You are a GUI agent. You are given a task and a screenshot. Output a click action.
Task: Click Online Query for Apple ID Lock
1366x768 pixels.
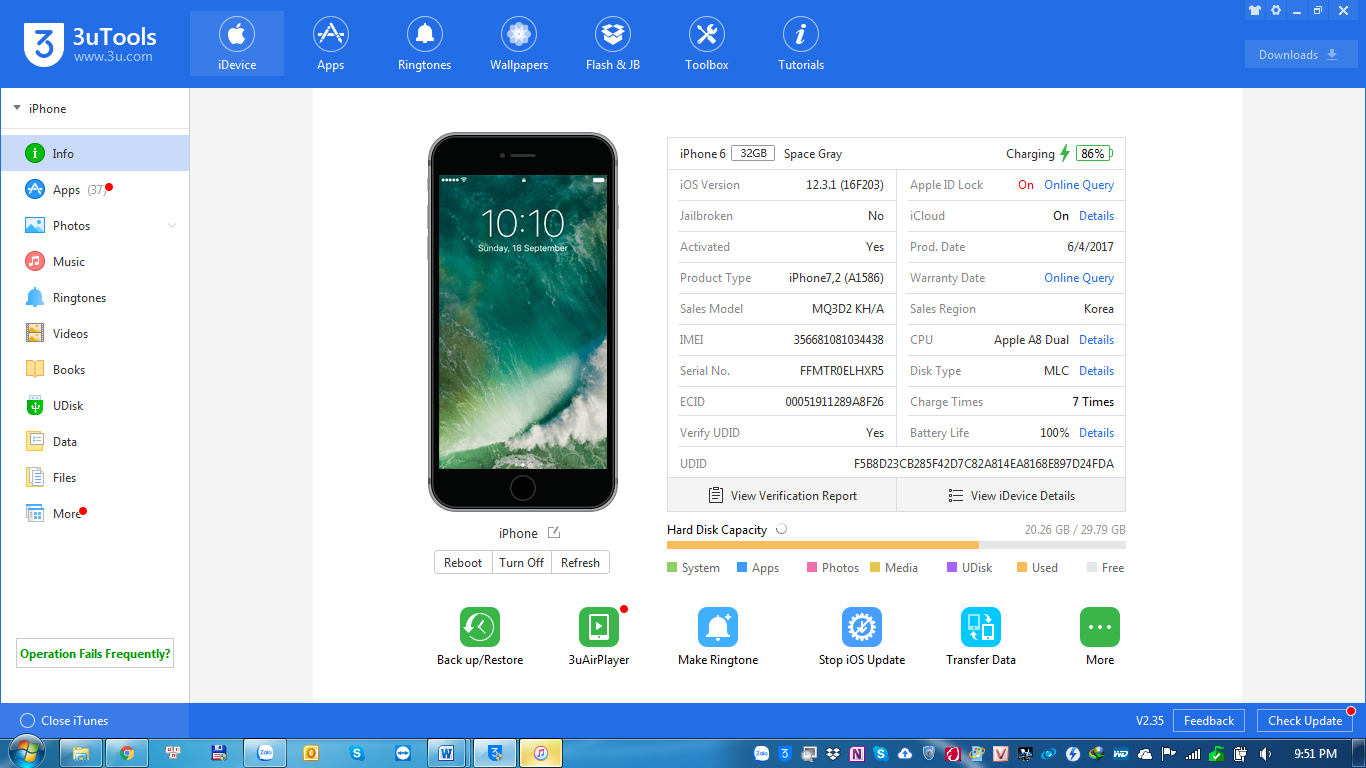(1078, 185)
